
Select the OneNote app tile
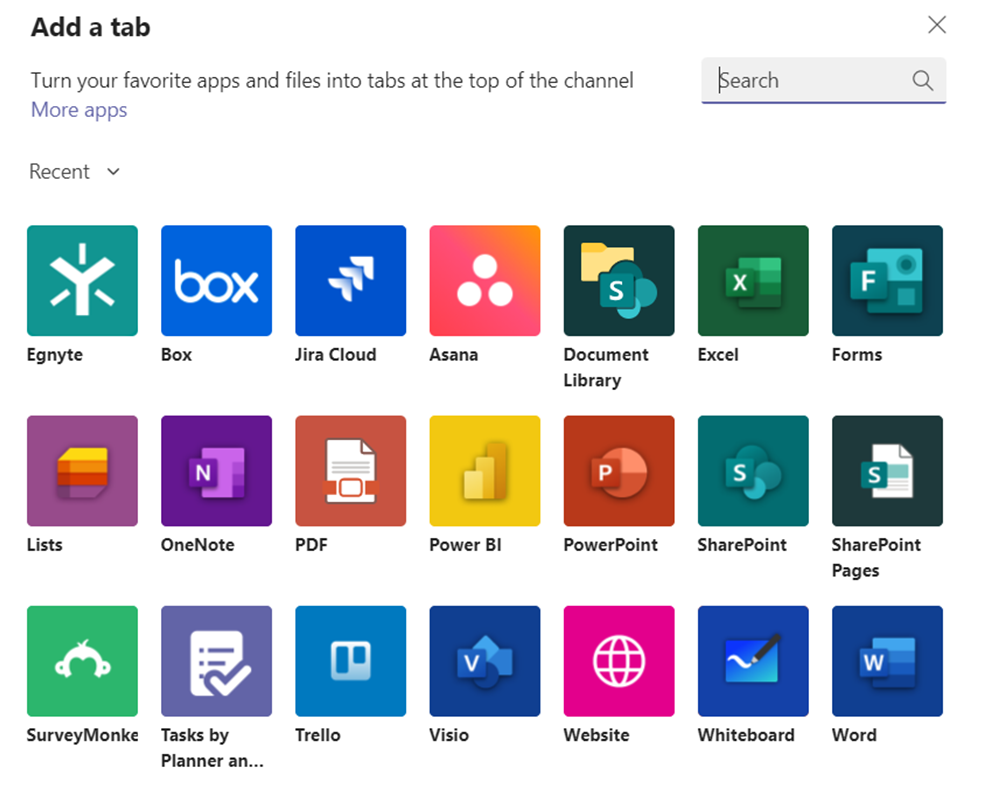(x=216, y=471)
